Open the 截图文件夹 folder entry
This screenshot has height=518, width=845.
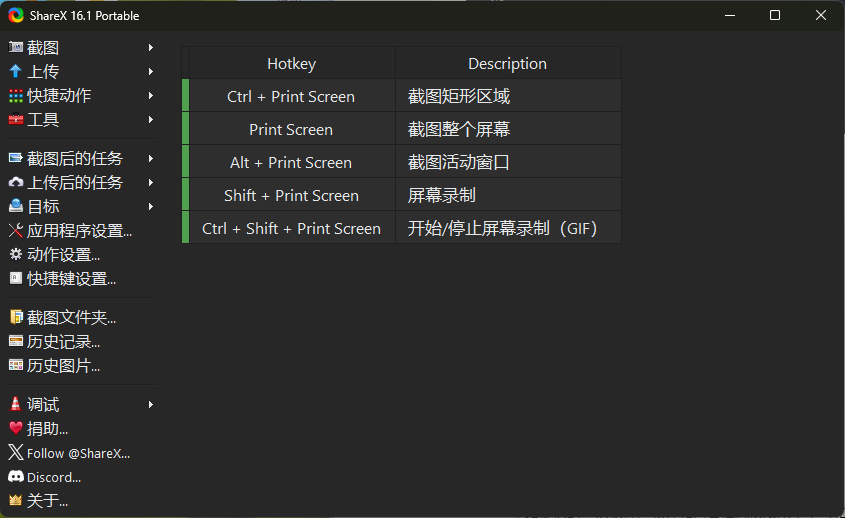click(71, 318)
